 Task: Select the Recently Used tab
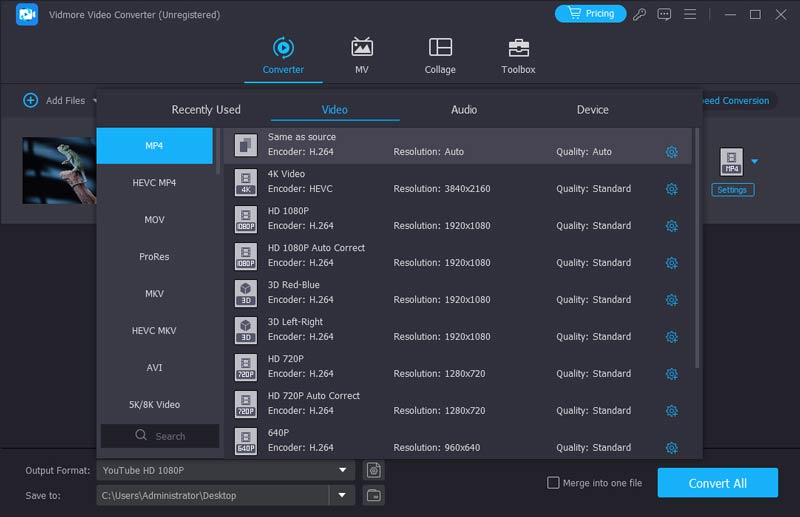click(x=206, y=110)
